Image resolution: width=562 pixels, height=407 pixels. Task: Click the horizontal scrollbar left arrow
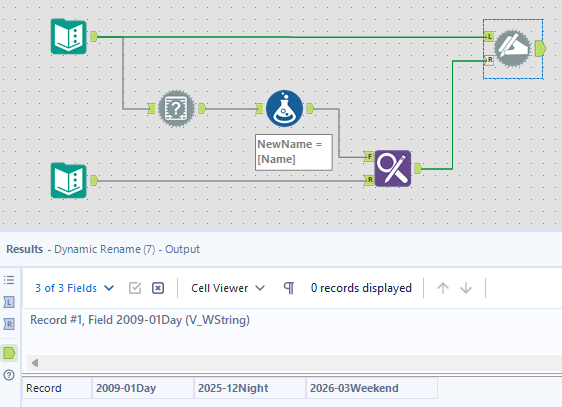(35, 363)
